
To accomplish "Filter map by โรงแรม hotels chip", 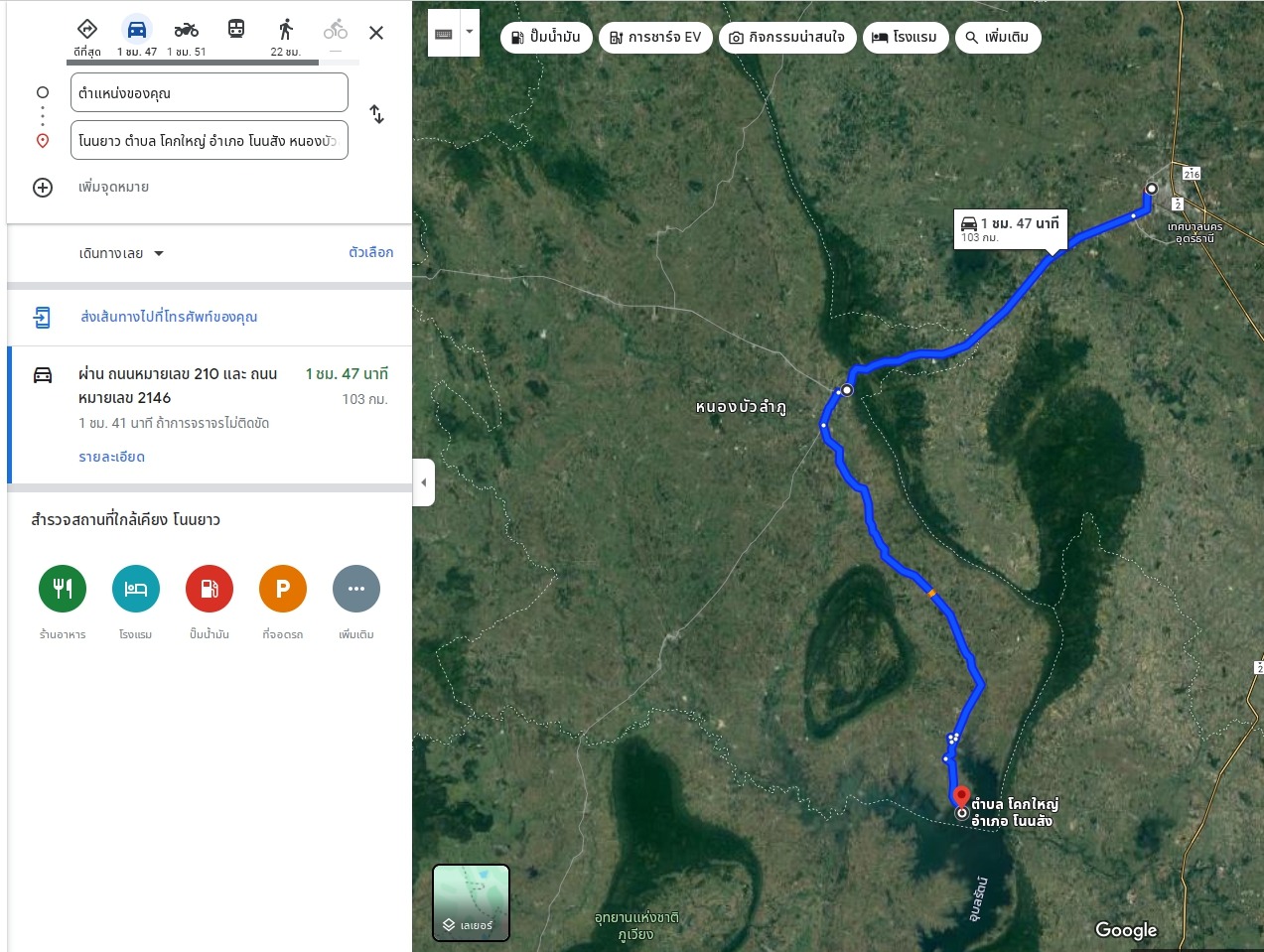I will point(905,38).
